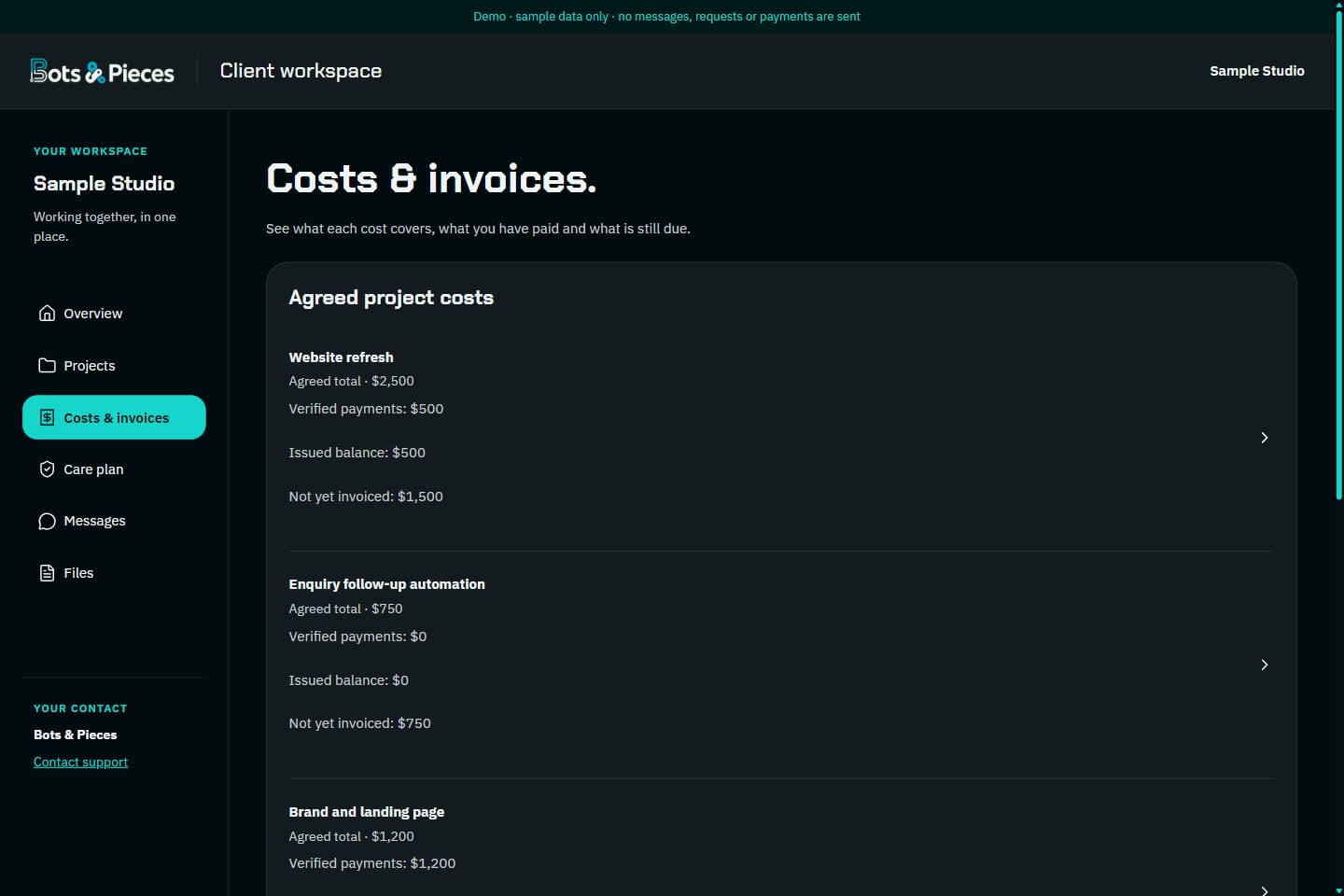1344x896 pixels.
Task: Go to Projects in the sidebar
Action: pos(114,366)
